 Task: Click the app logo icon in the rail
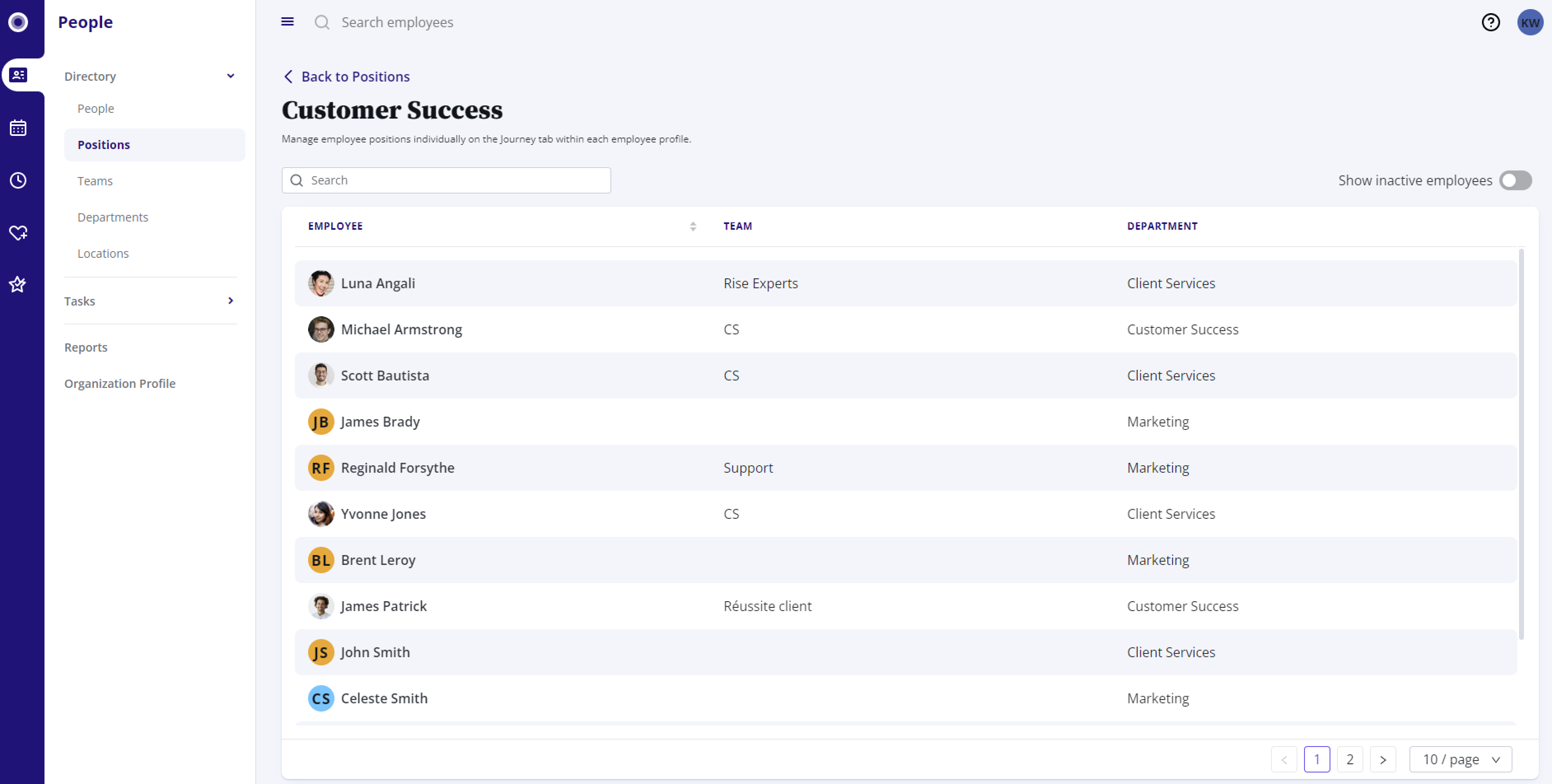point(18,22)
